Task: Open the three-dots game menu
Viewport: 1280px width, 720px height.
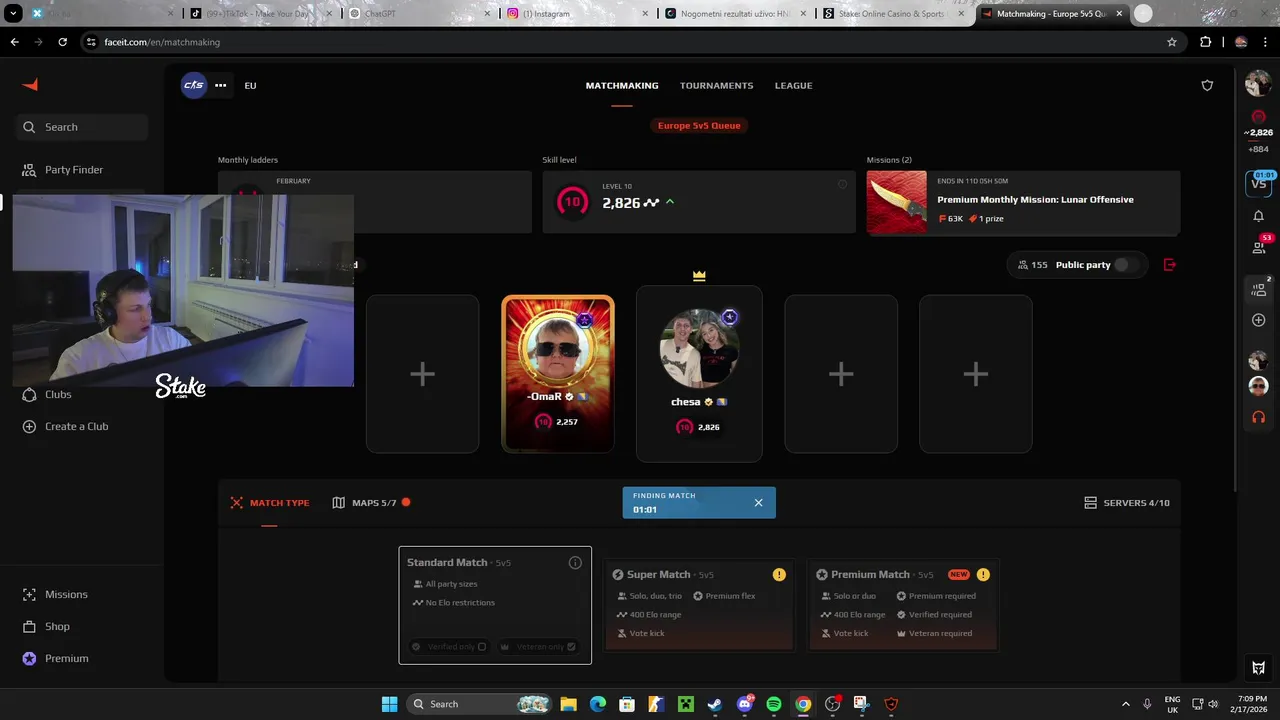Action: point(220,85)
